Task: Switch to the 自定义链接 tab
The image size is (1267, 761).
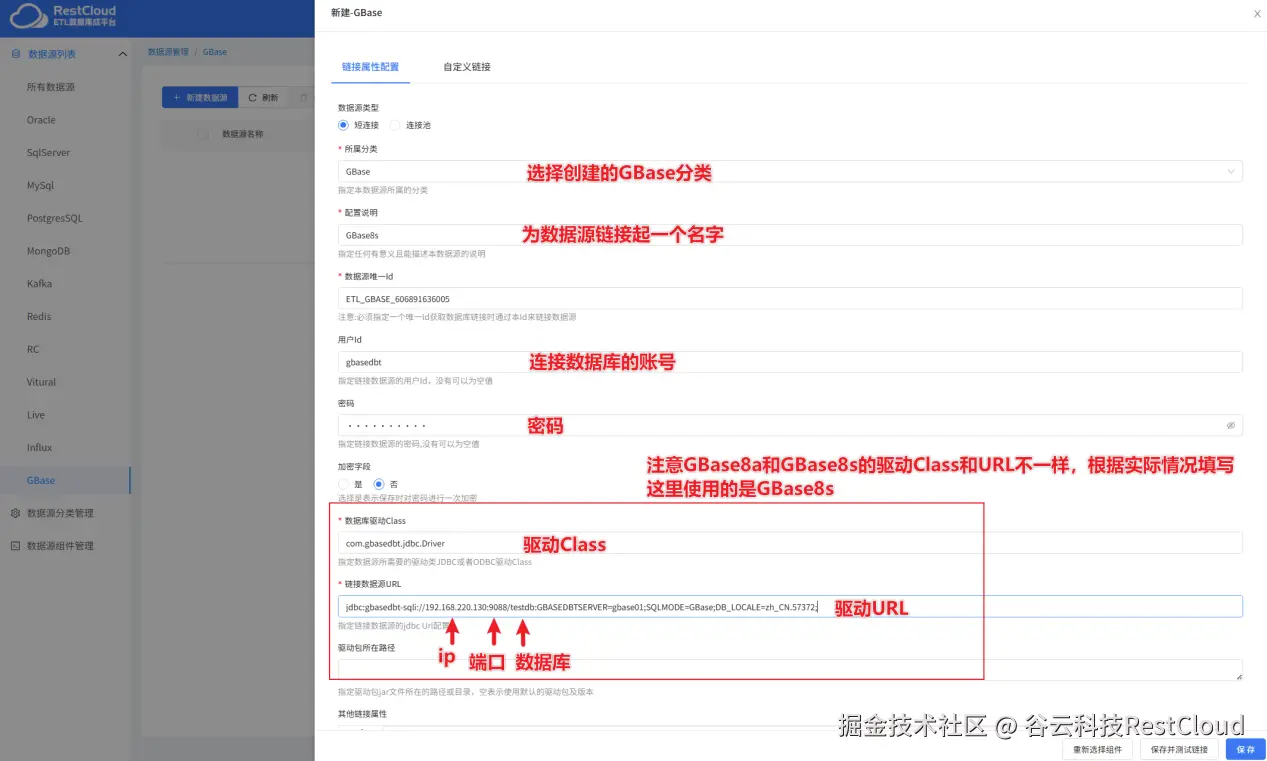Action: coord(467,67)
